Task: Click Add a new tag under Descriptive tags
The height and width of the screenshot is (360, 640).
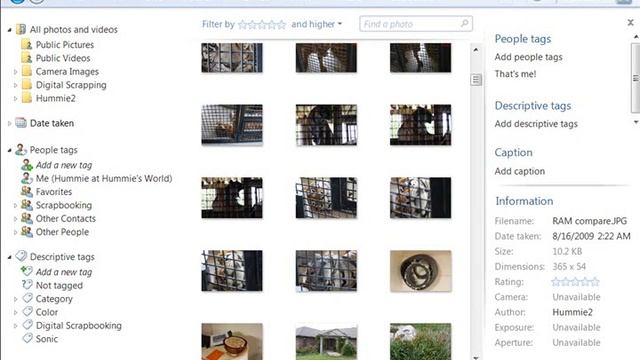Action: [x=64, y=272]
